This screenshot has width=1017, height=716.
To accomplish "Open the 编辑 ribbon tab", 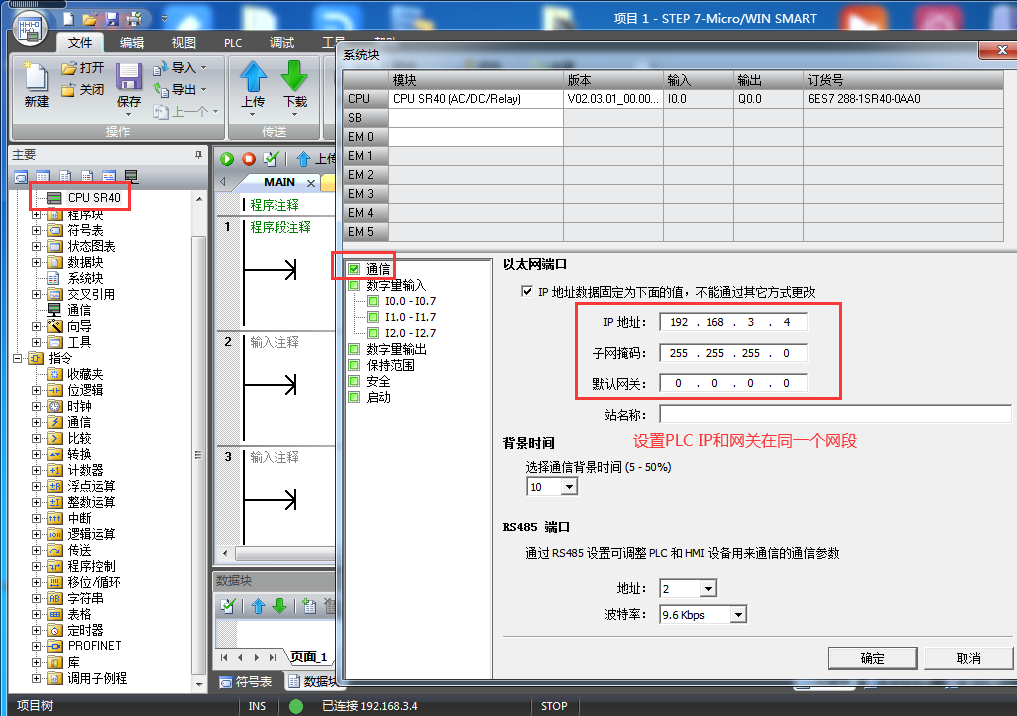I will [x=132, y=43].
